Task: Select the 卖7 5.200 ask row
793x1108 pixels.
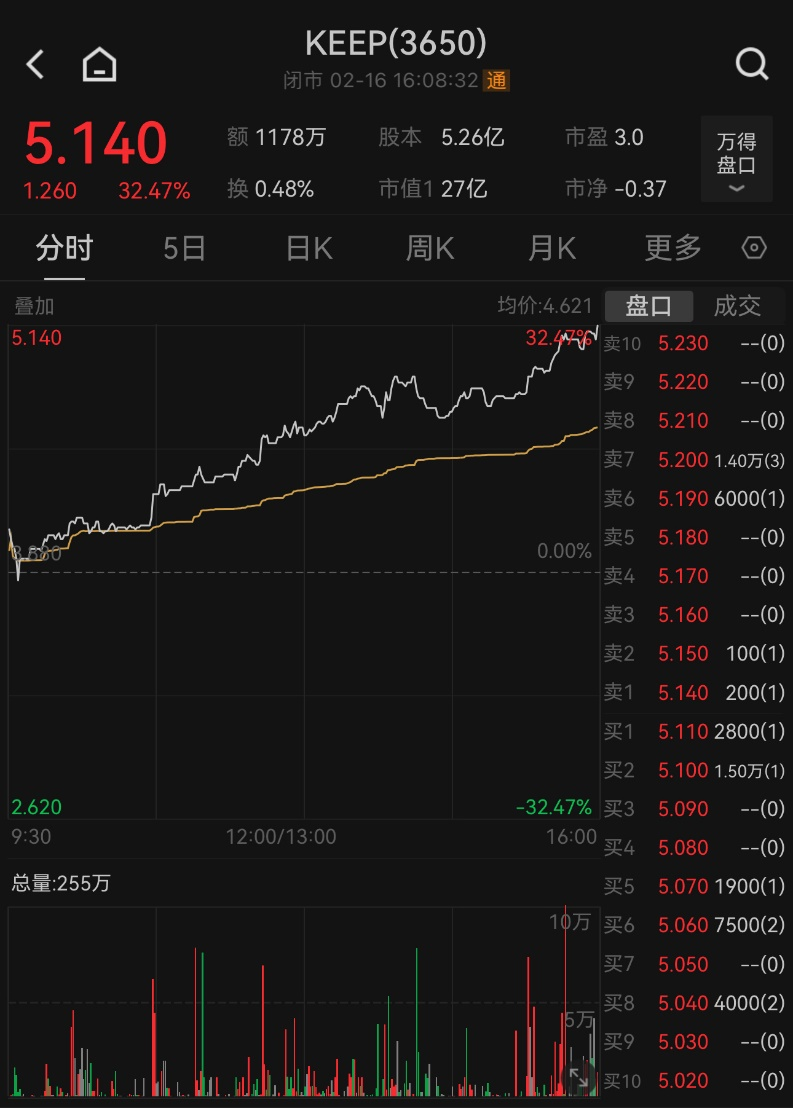Action: point(694,460)
